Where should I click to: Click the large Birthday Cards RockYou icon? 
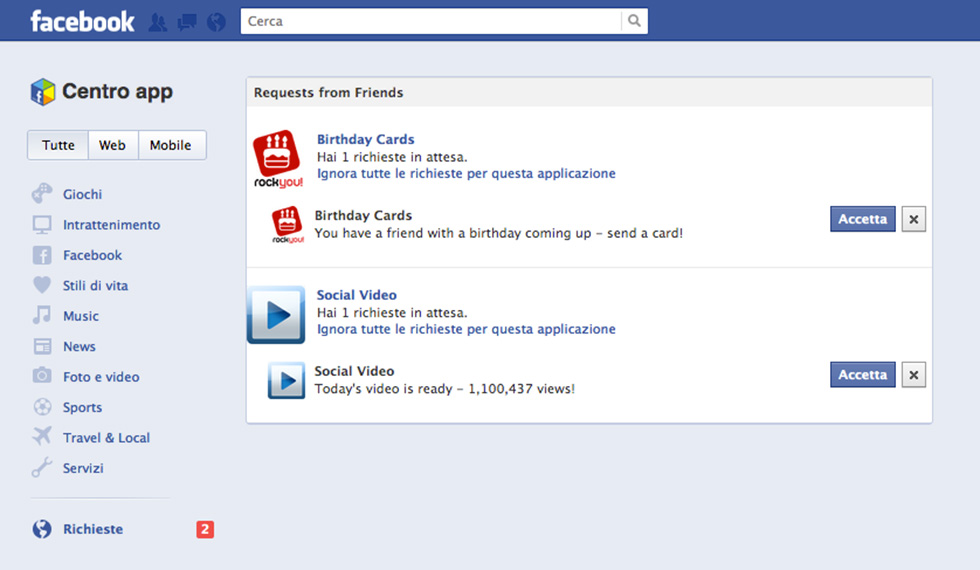click(x=277, y=159)
